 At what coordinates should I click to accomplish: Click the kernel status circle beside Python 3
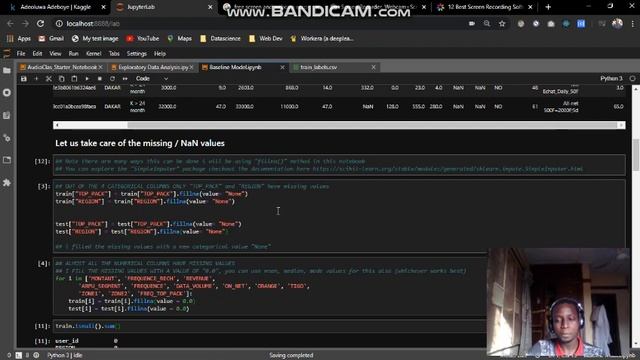(632, 79)
